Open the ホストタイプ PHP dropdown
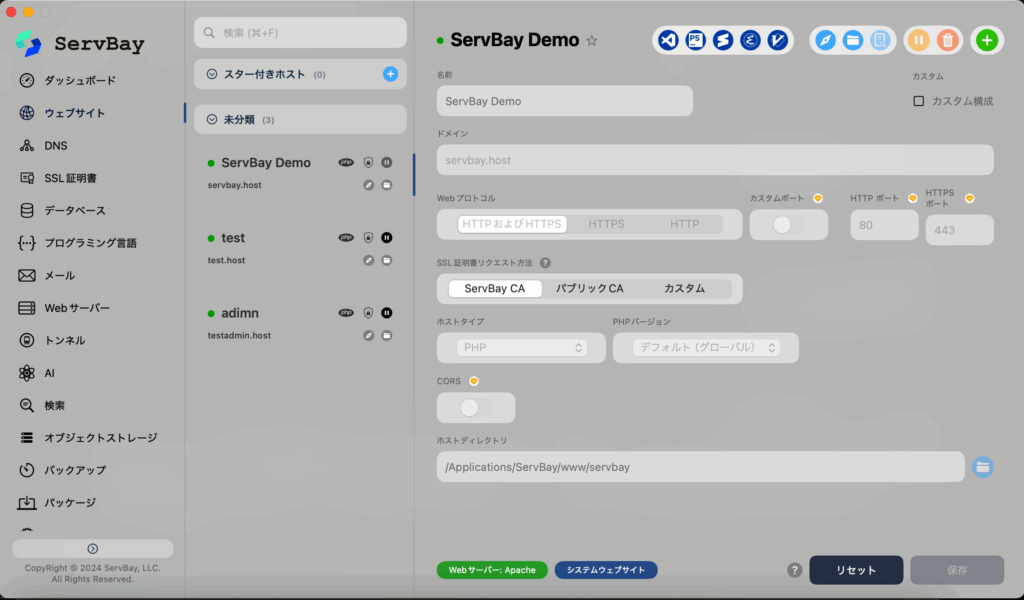The image size is (1024, 600). [x=521, y=348]
